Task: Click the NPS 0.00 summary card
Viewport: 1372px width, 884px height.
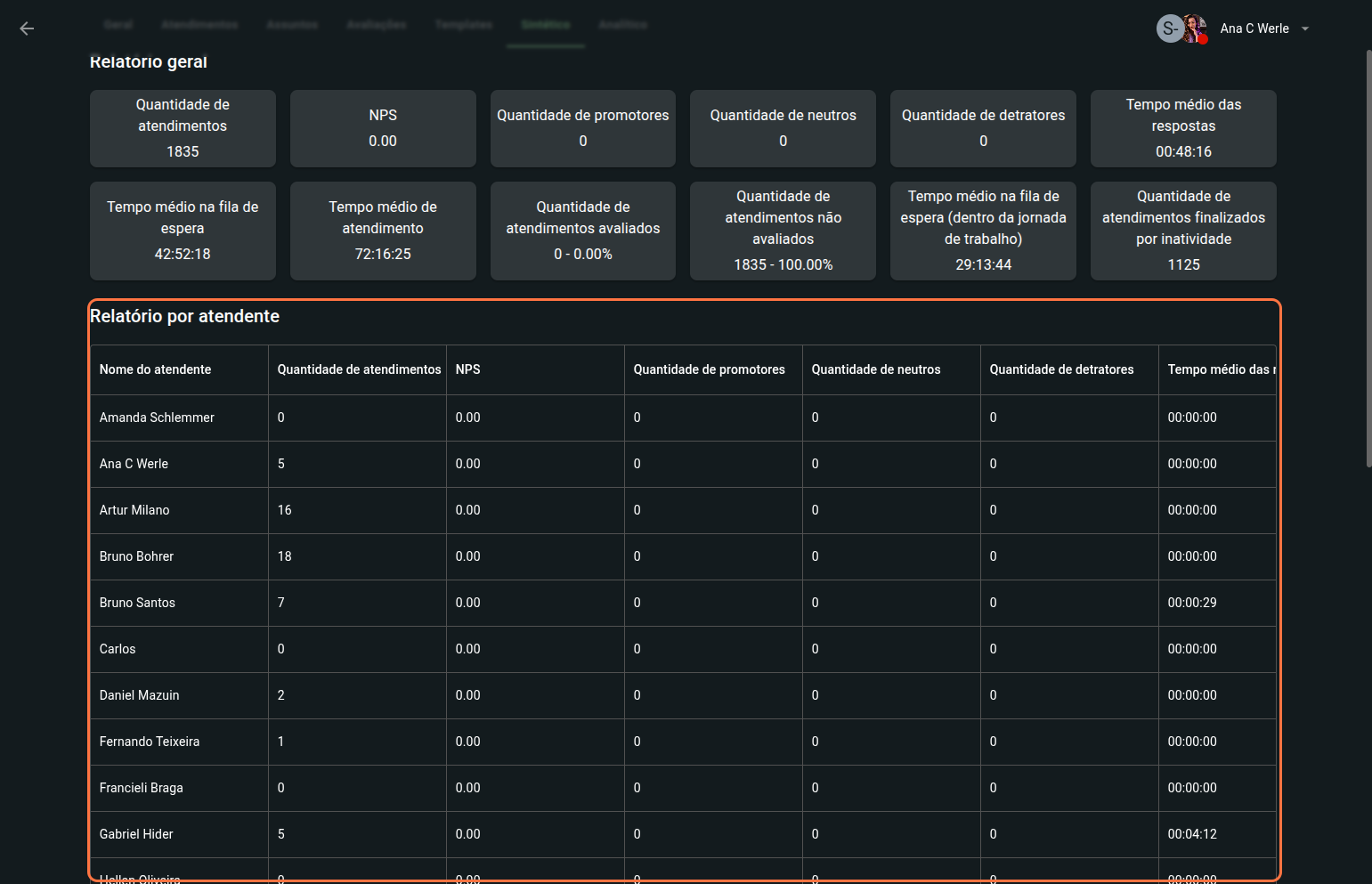Action: click(383, 128)
